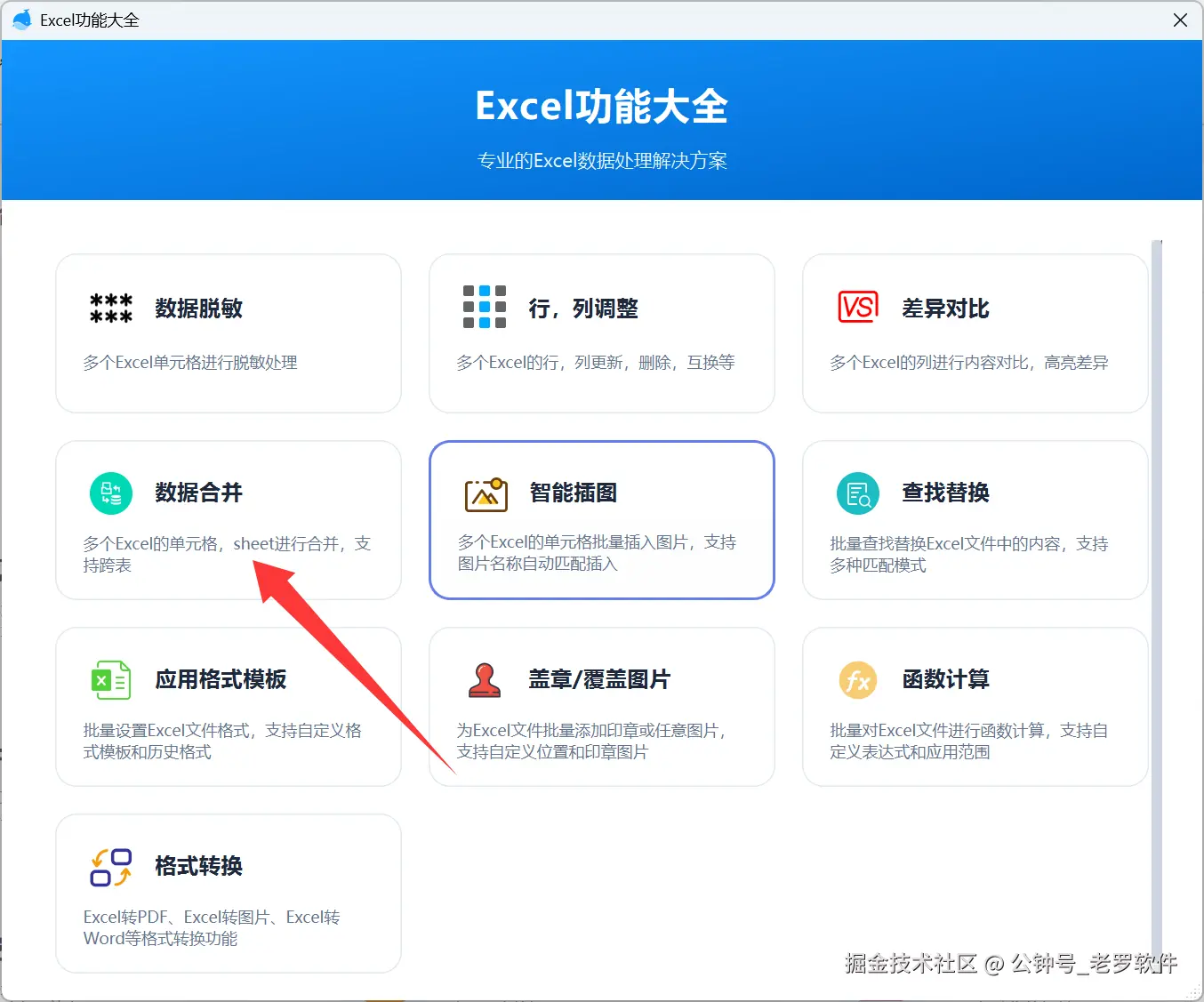Click the 盖章/覆盖图片 stamp icon

click(485, 680)
